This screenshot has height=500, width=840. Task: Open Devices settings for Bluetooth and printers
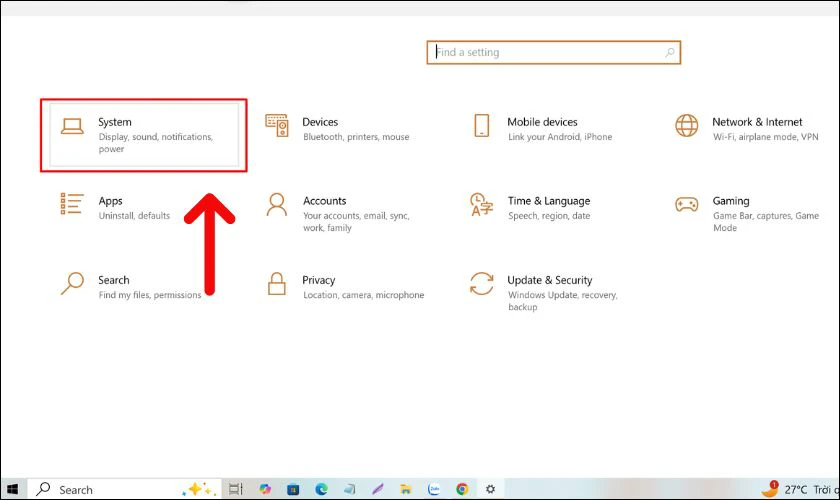click(338, 129)
